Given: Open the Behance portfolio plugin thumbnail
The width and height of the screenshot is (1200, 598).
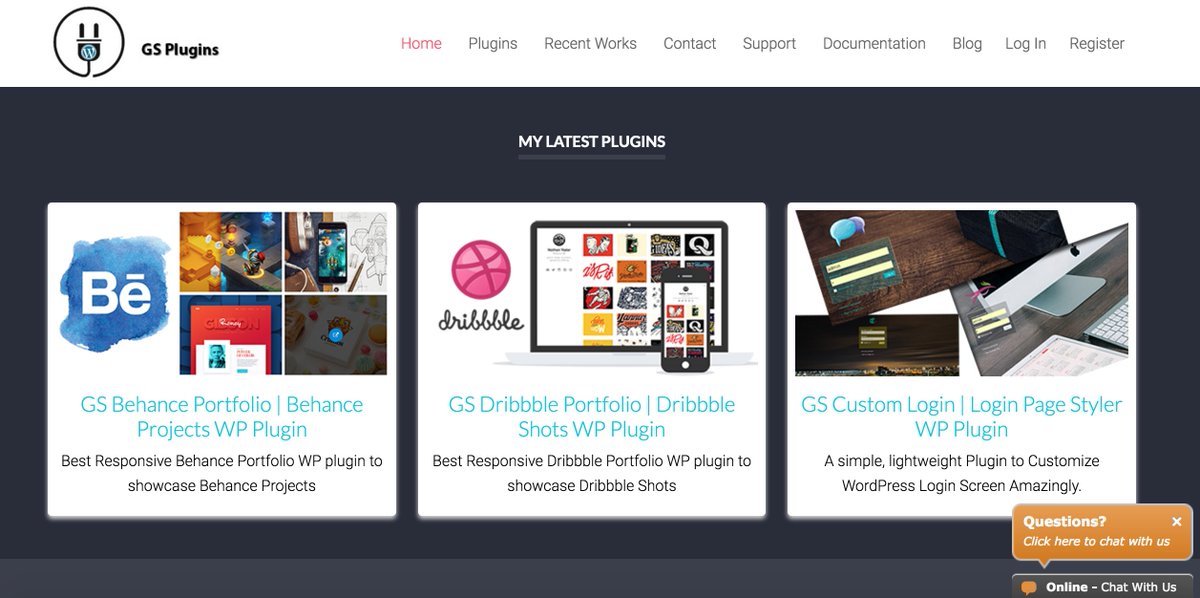Looking at the screenshot, I should click(x=222, y=293).
